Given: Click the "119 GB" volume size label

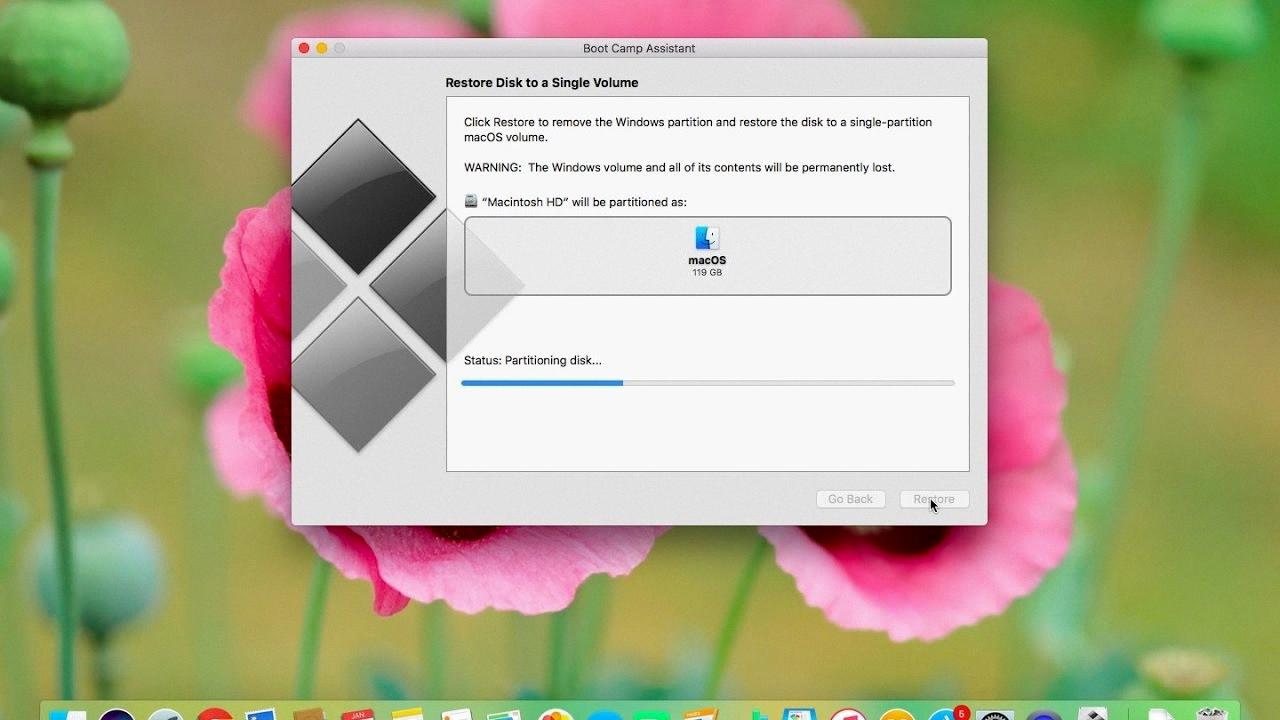Looking at the screenshot, I should (x=707, y=272).
